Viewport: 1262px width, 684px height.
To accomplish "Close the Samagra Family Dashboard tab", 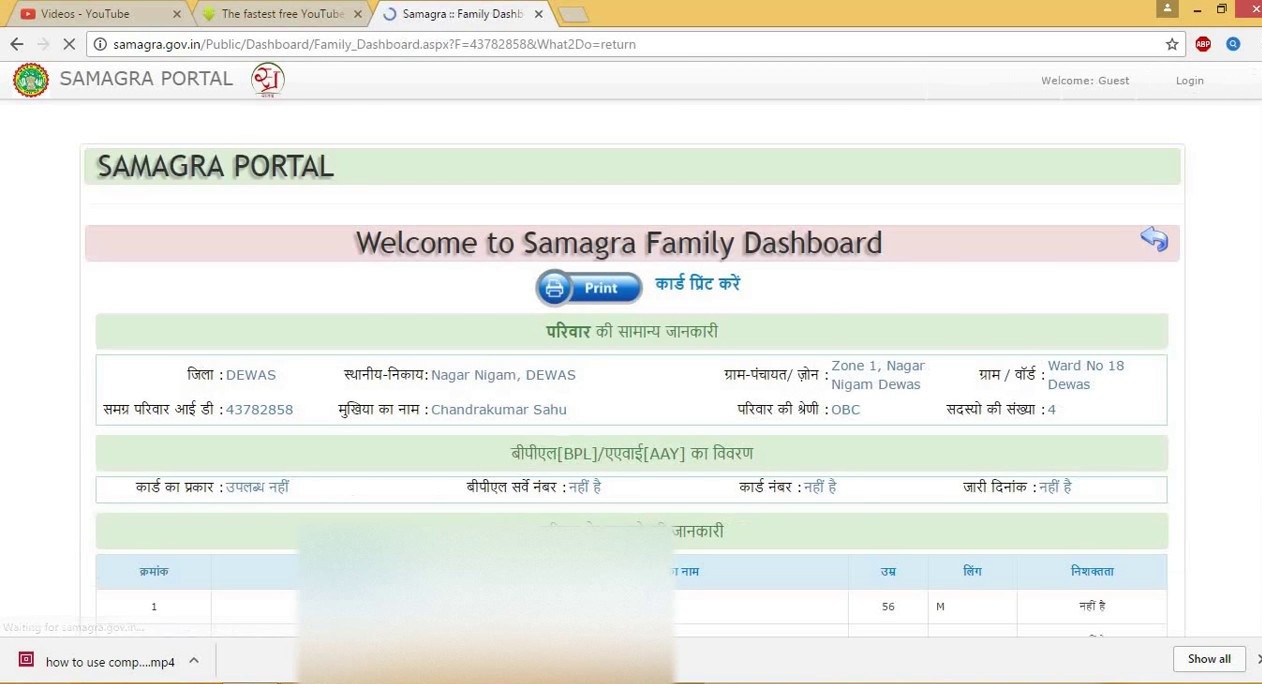I will [538, 14].
